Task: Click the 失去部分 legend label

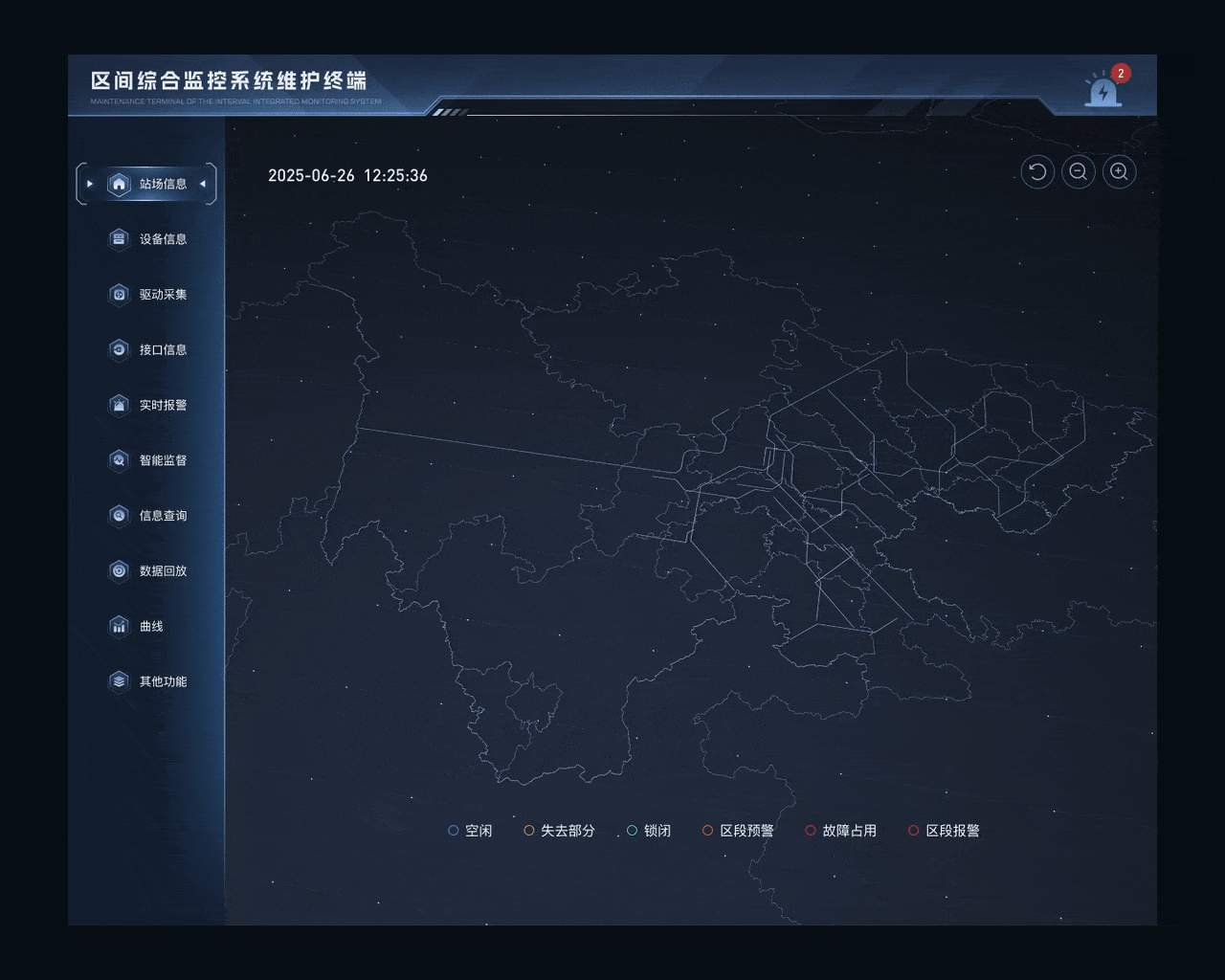Action: tap(568, 831)
